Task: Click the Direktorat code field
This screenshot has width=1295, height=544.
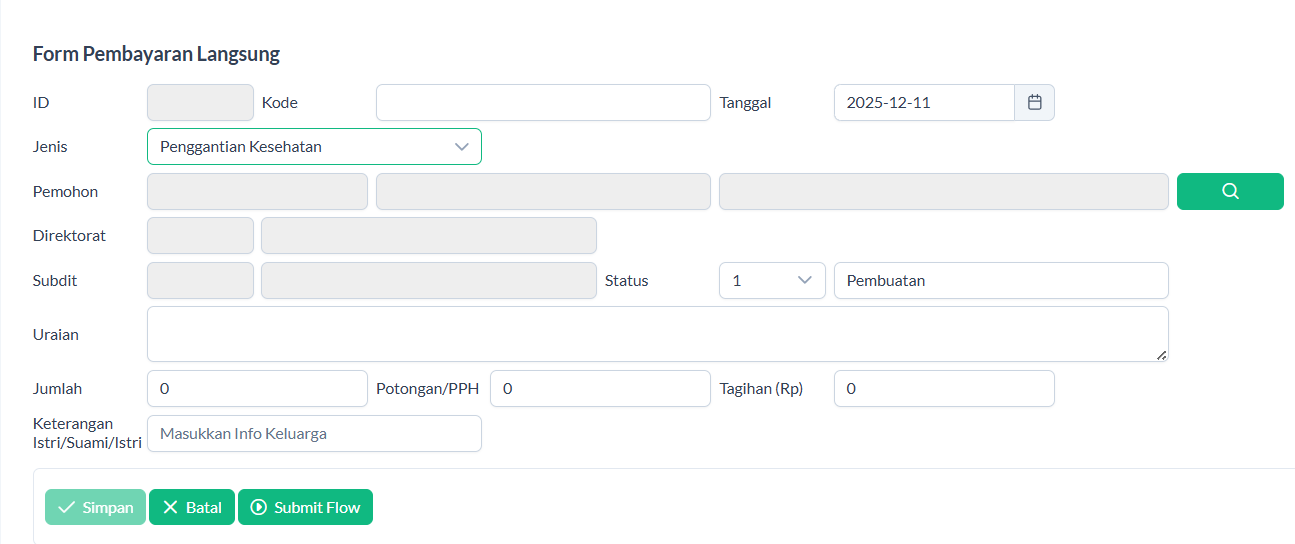Action: 200,235
